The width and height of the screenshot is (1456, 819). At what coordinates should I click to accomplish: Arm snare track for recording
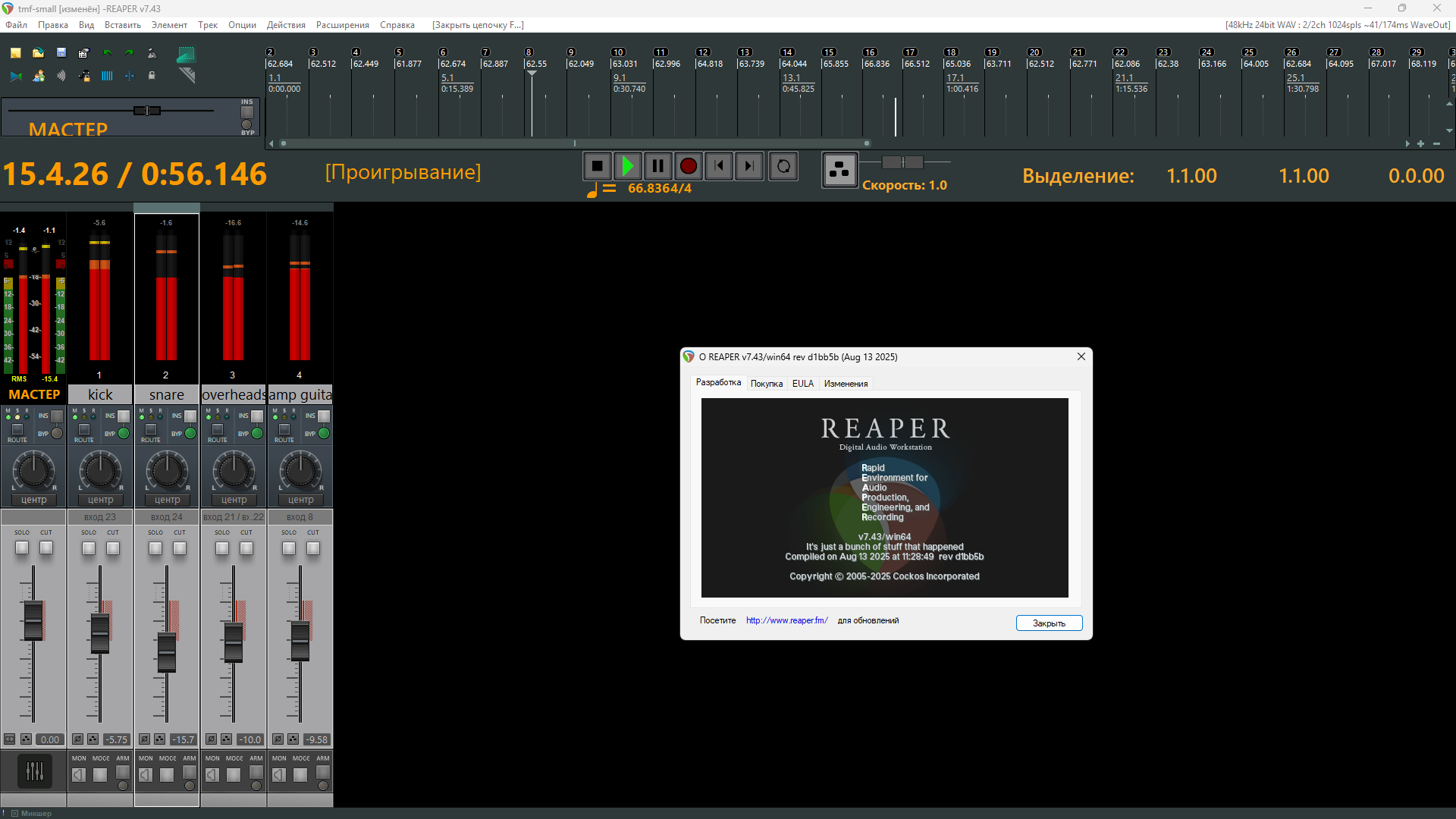point(190,773)
